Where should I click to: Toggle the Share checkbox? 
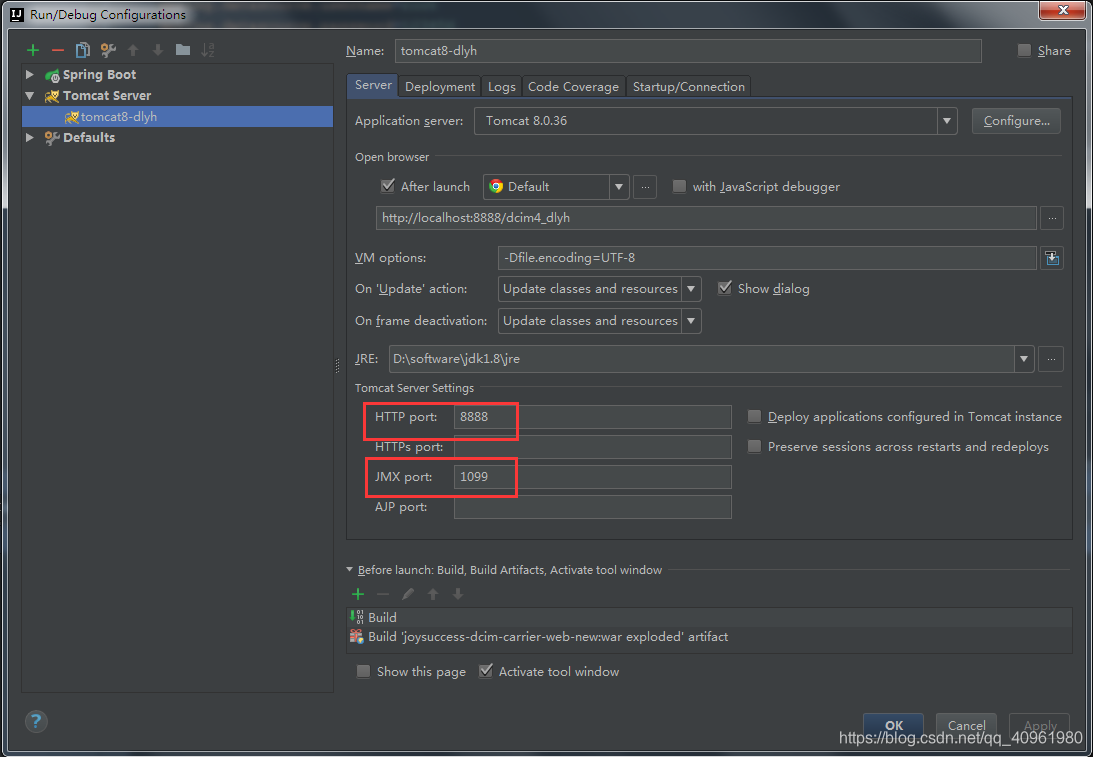pos(1024,50)
